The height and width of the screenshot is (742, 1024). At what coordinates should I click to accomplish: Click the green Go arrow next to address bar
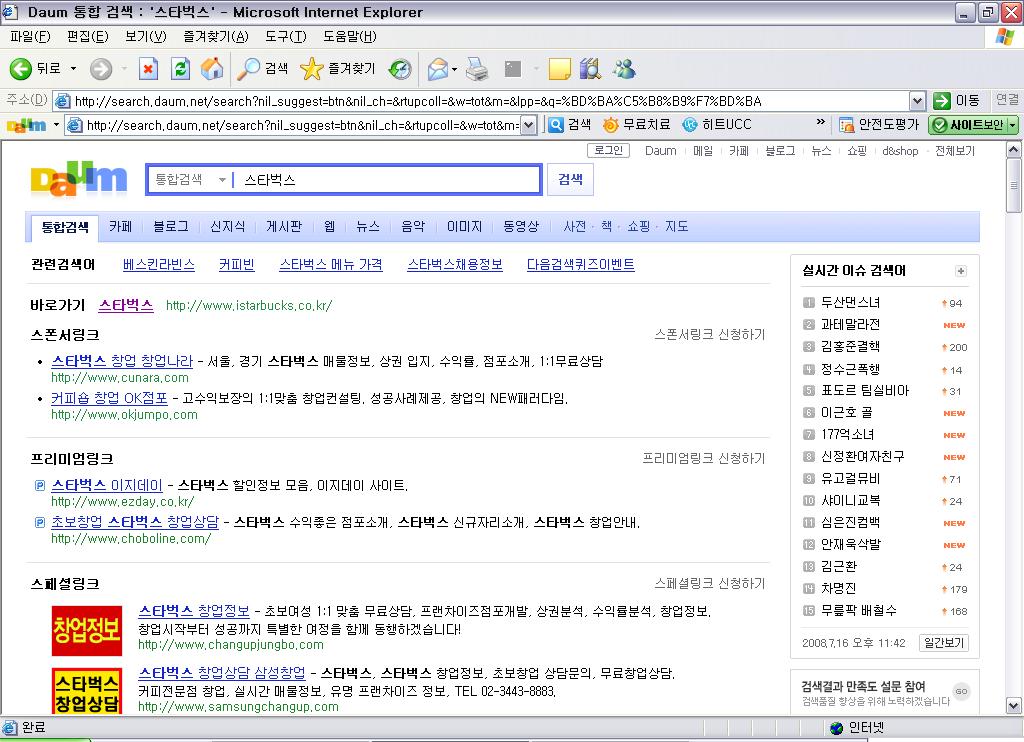pyautogui.click(x=942, y=101)
